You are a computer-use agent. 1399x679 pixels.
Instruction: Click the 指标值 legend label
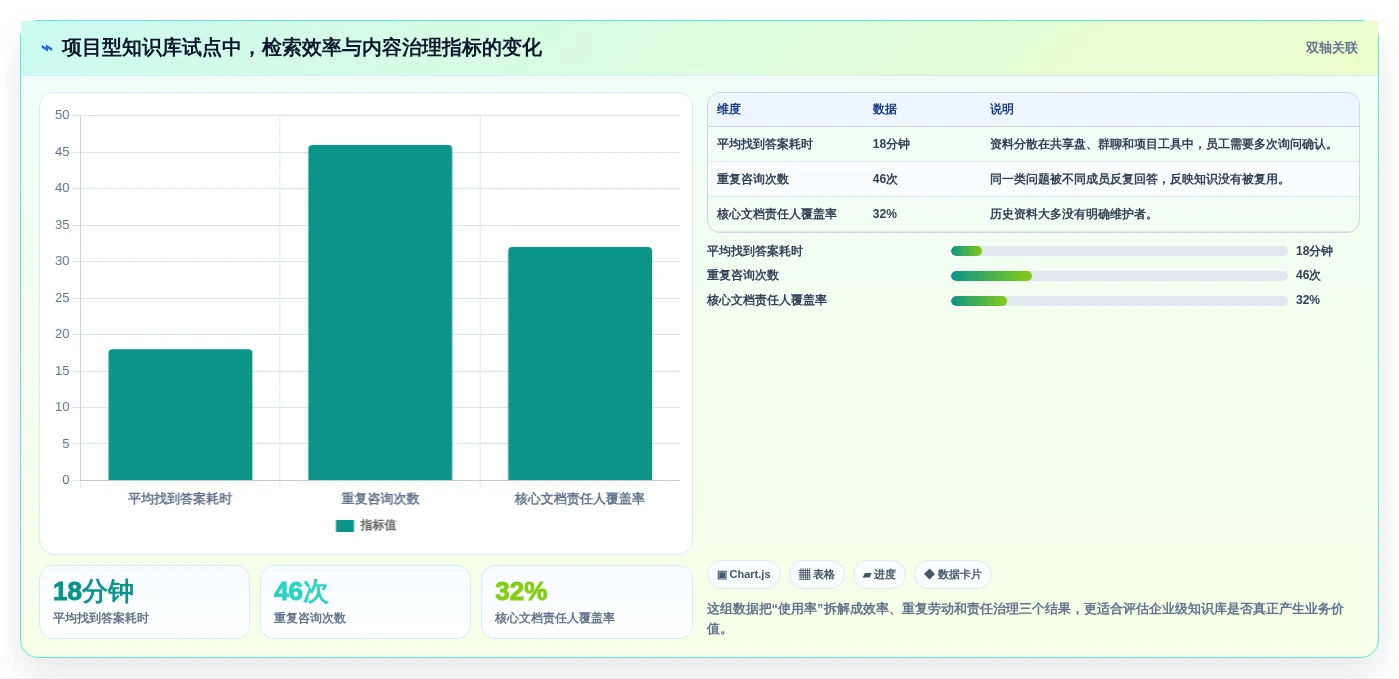[x=378, y=526]
